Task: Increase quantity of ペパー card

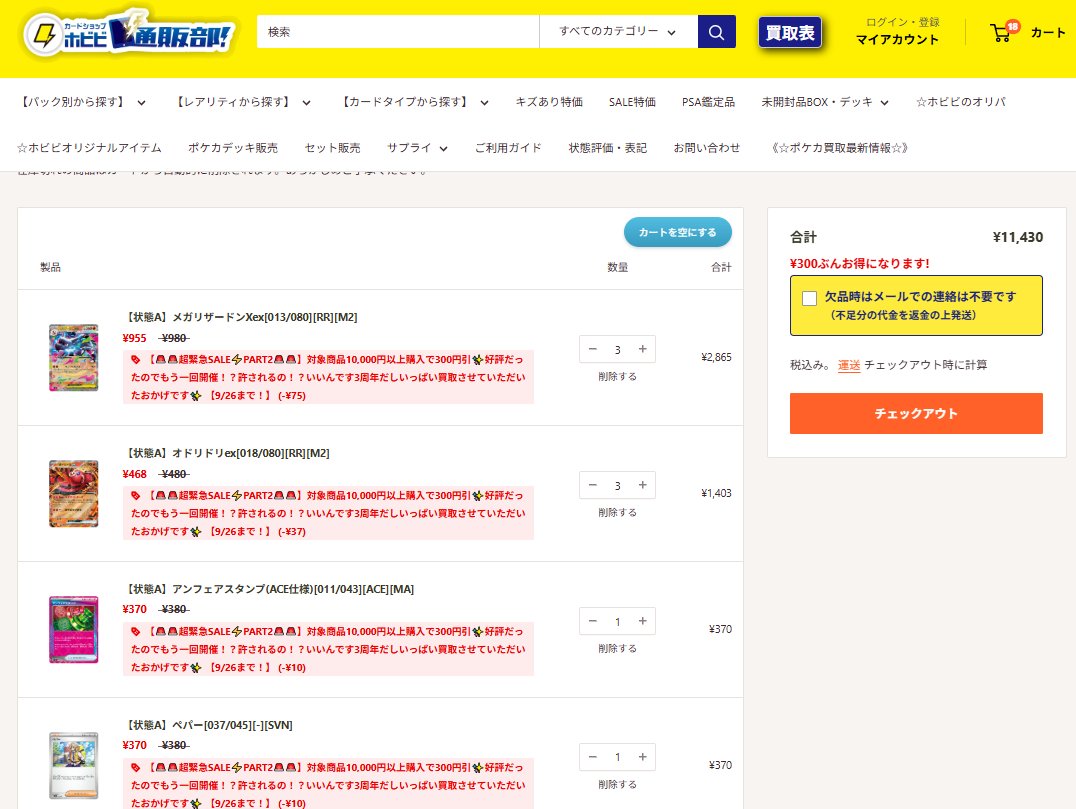Action: 643,757
